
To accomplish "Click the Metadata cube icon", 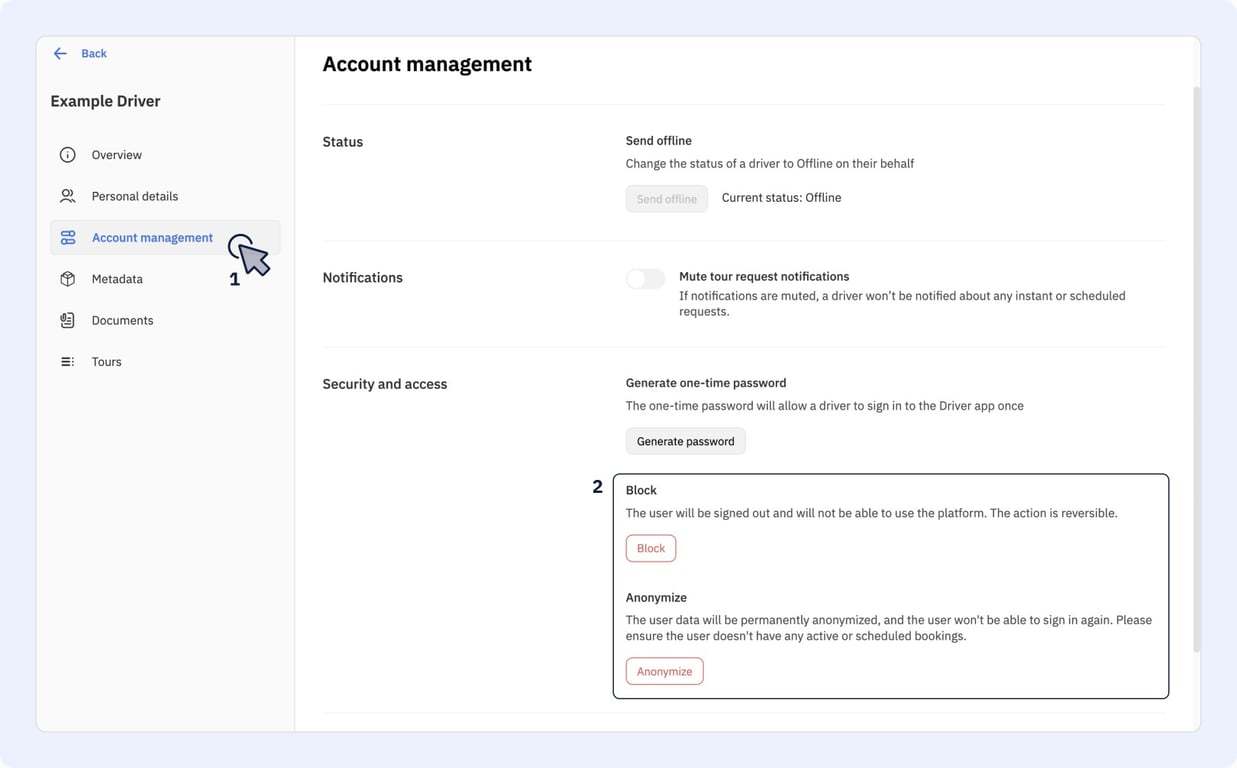I will tap(67, 279).
